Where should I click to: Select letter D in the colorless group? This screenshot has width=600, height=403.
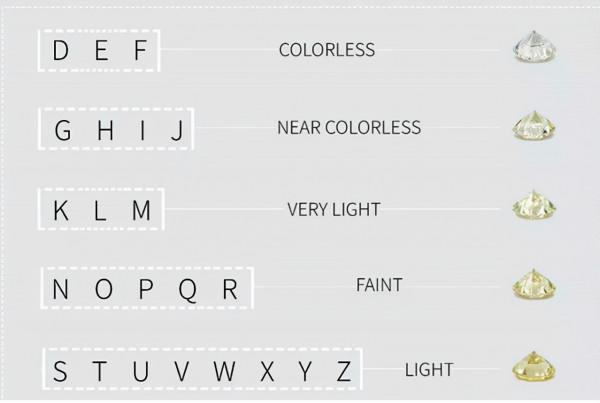coord(60,50)
